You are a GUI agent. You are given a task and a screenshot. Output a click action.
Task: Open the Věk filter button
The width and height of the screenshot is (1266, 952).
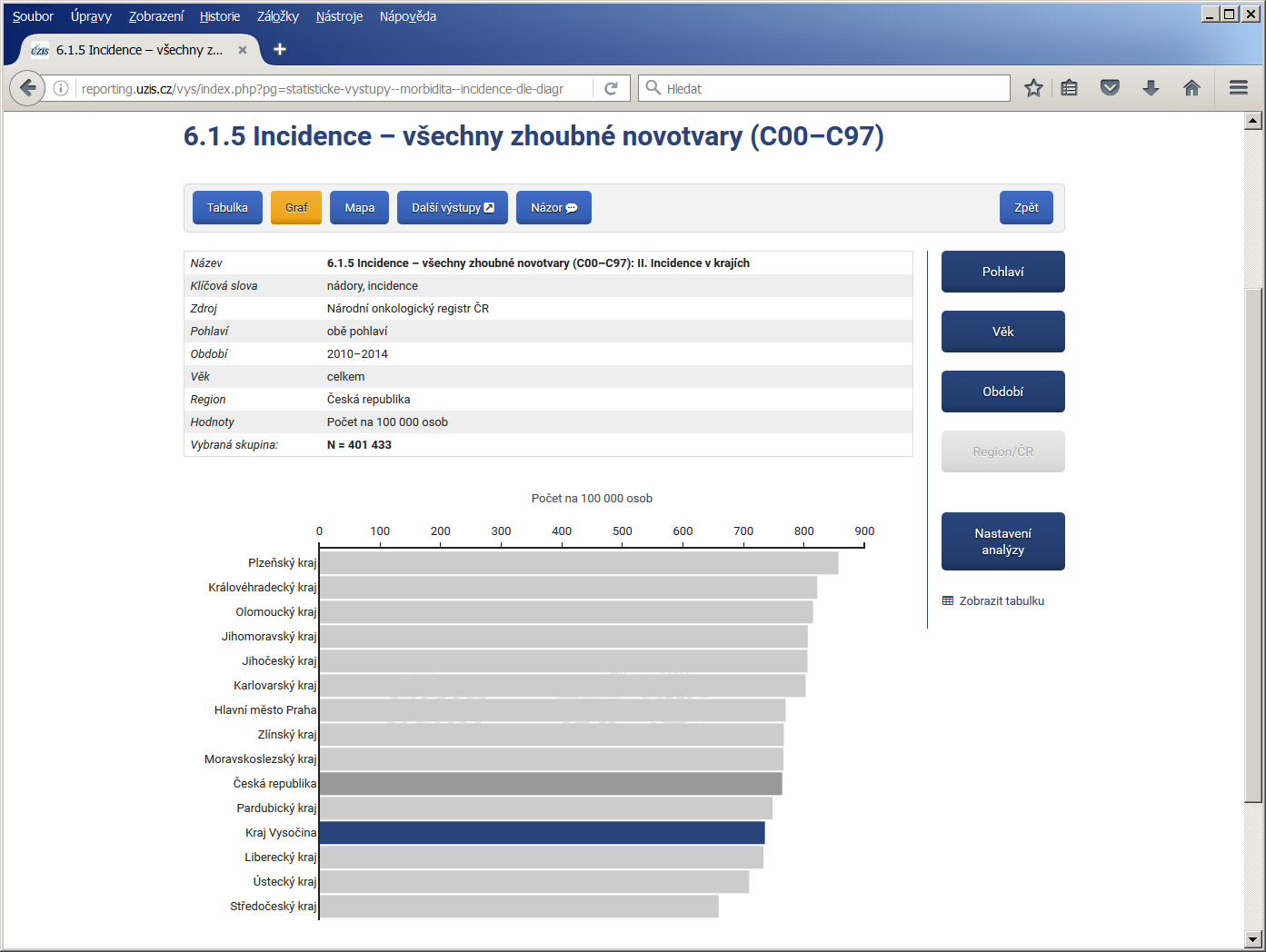1003,332
